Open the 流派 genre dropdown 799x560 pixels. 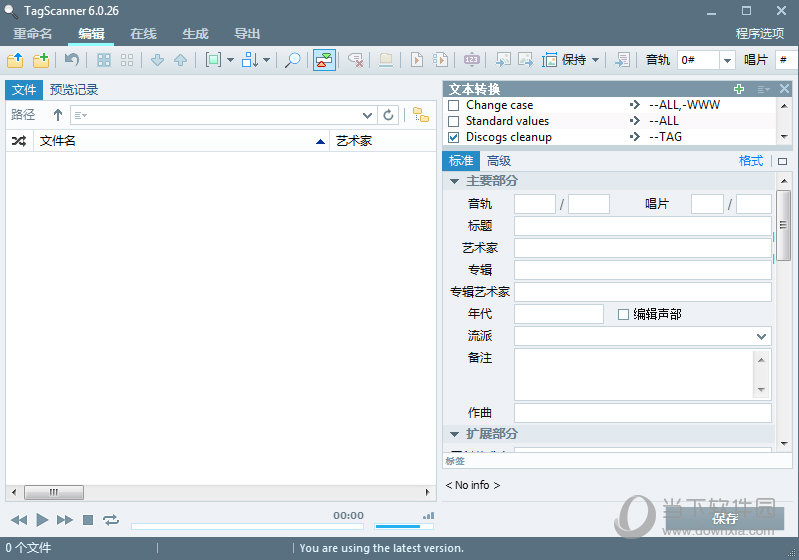pyautogui.click(x=761, y=336)
